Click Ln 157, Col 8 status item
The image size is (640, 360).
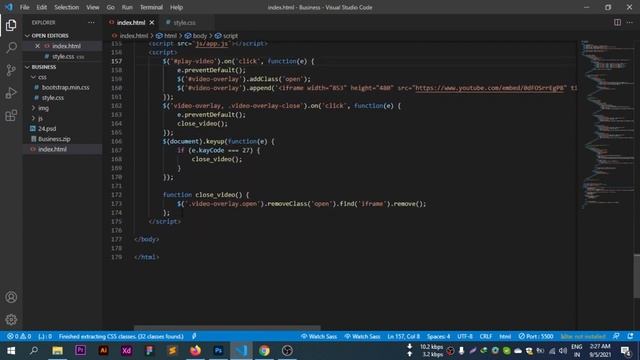(403, 336)
